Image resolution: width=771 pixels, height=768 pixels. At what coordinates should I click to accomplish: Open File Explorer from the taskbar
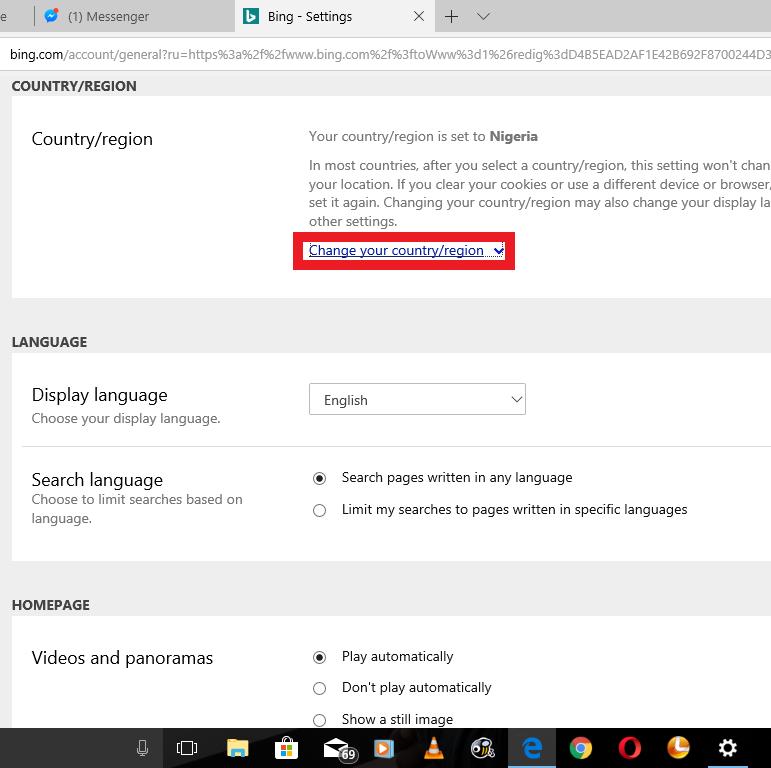[x=237, y=748]
